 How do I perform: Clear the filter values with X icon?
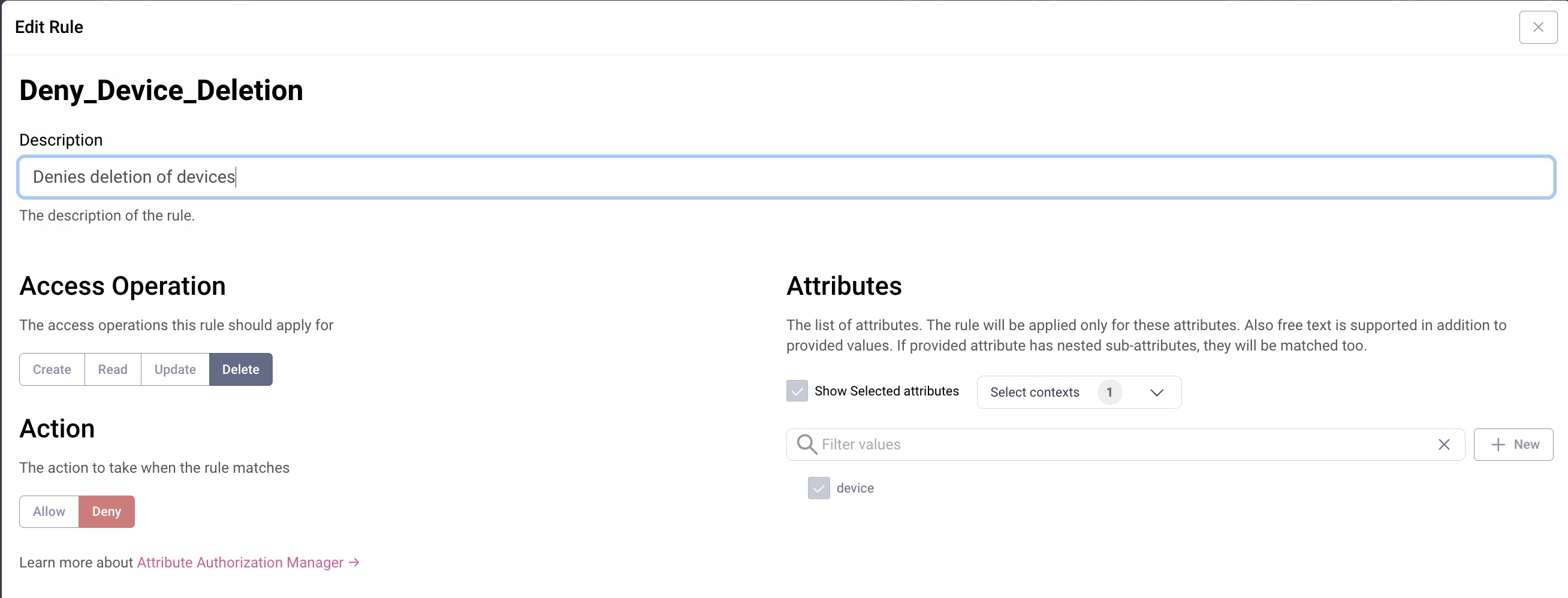(x=1444, y=445)
